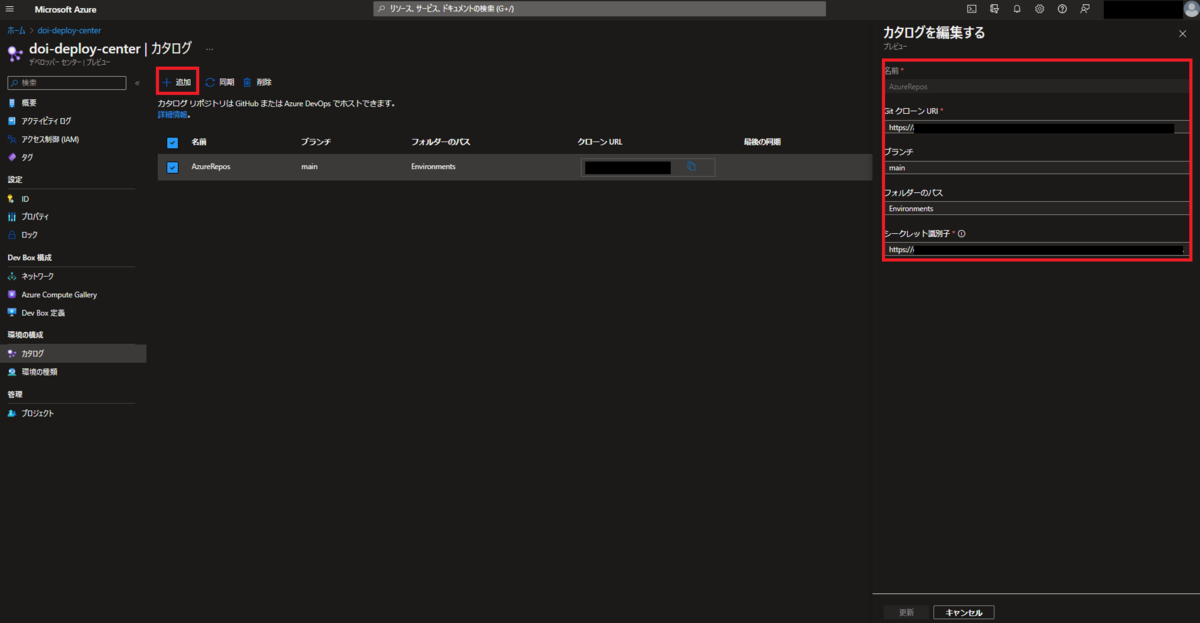Click the ブランチ column header

coord(315,142)
